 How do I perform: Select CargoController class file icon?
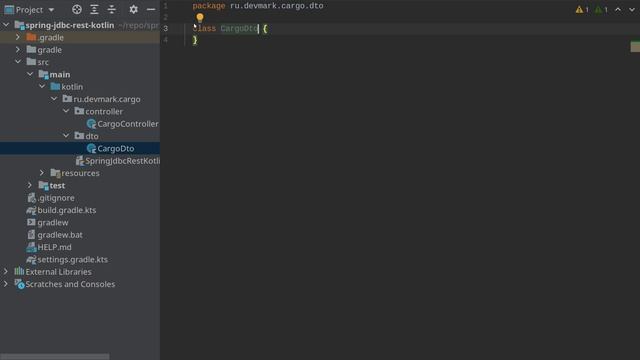pyautogui.click(x=91, y=124)
